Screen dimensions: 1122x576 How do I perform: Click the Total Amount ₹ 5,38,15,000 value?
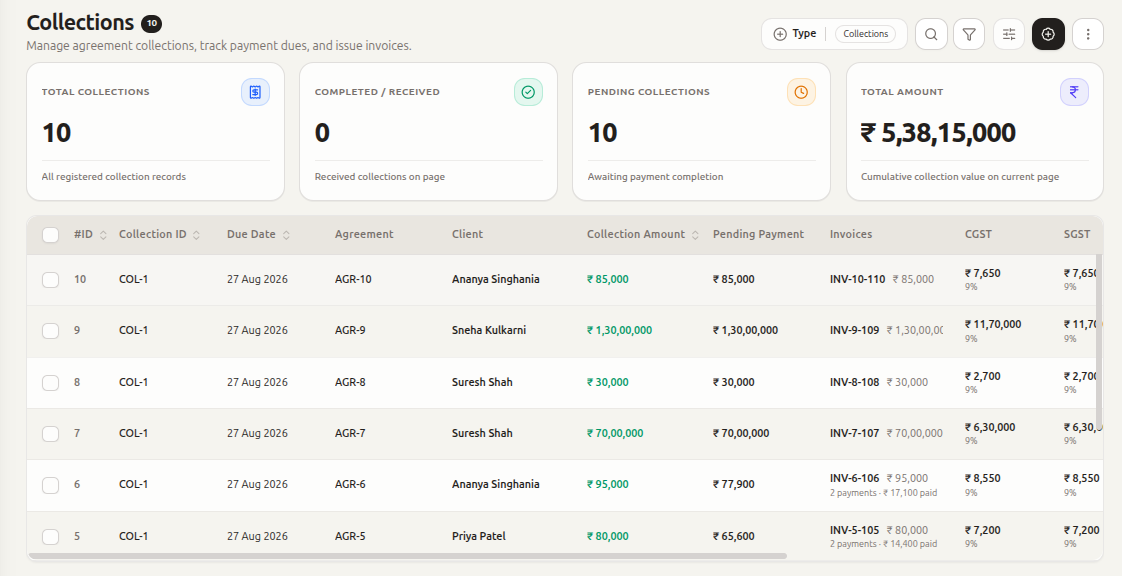(x=938, y=133)
